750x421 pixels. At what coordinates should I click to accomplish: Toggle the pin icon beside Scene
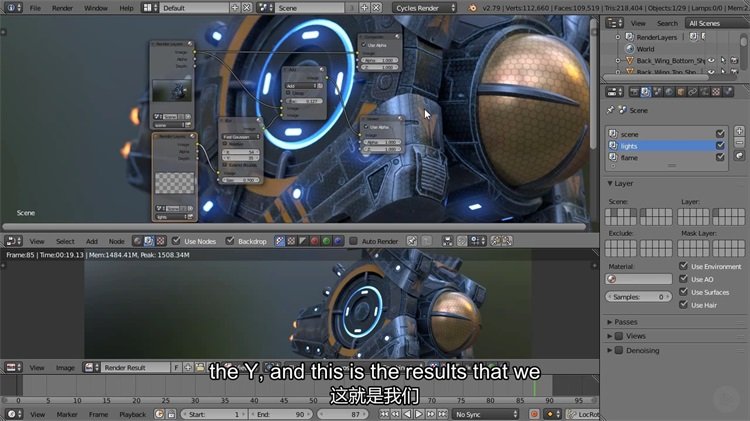pos(610,110)
